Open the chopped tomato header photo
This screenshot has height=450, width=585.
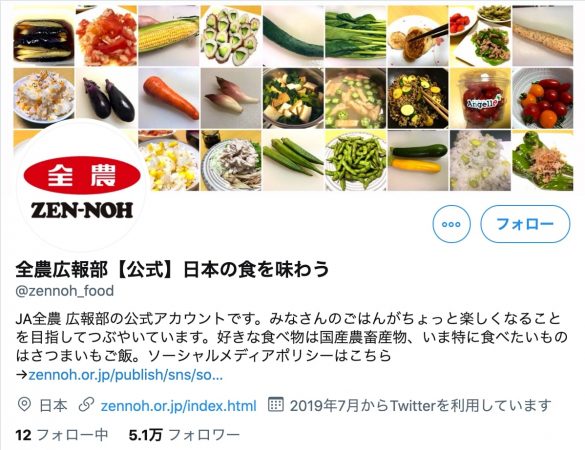point(106,36)
